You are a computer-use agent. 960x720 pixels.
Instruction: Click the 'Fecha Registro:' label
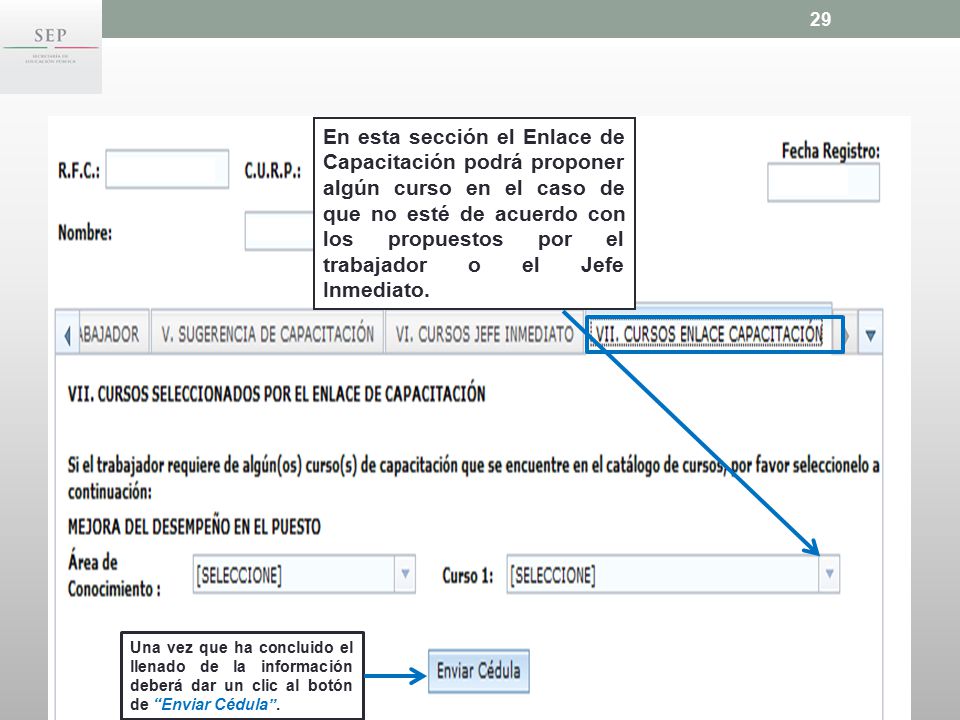[x=831, y=151]
